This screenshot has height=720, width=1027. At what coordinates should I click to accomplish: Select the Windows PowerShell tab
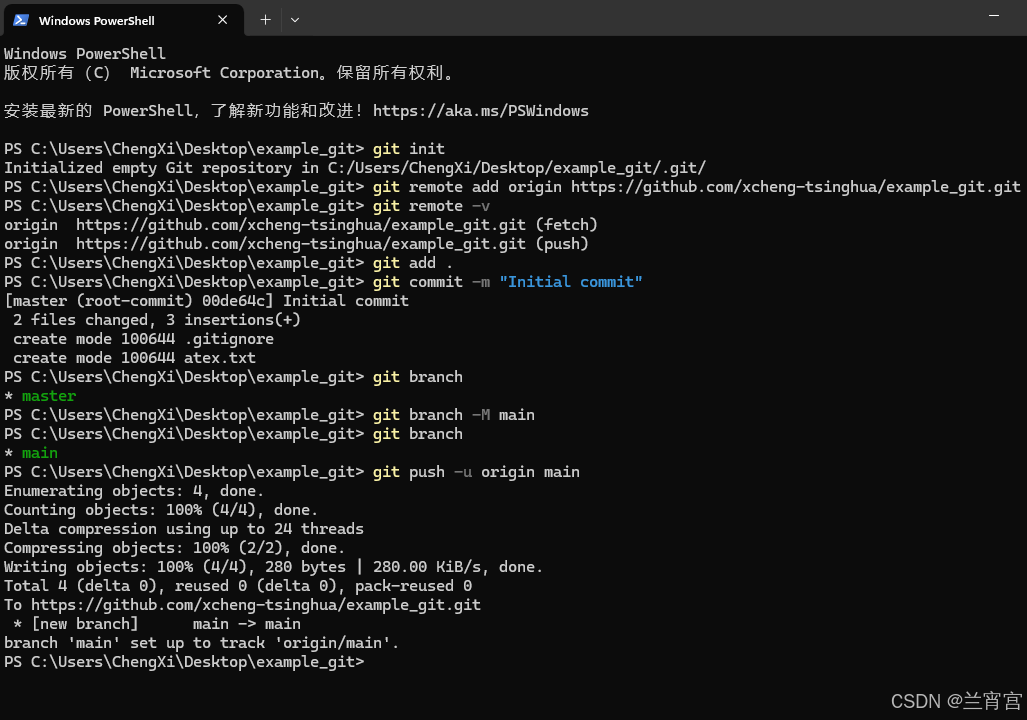[123, 20]
